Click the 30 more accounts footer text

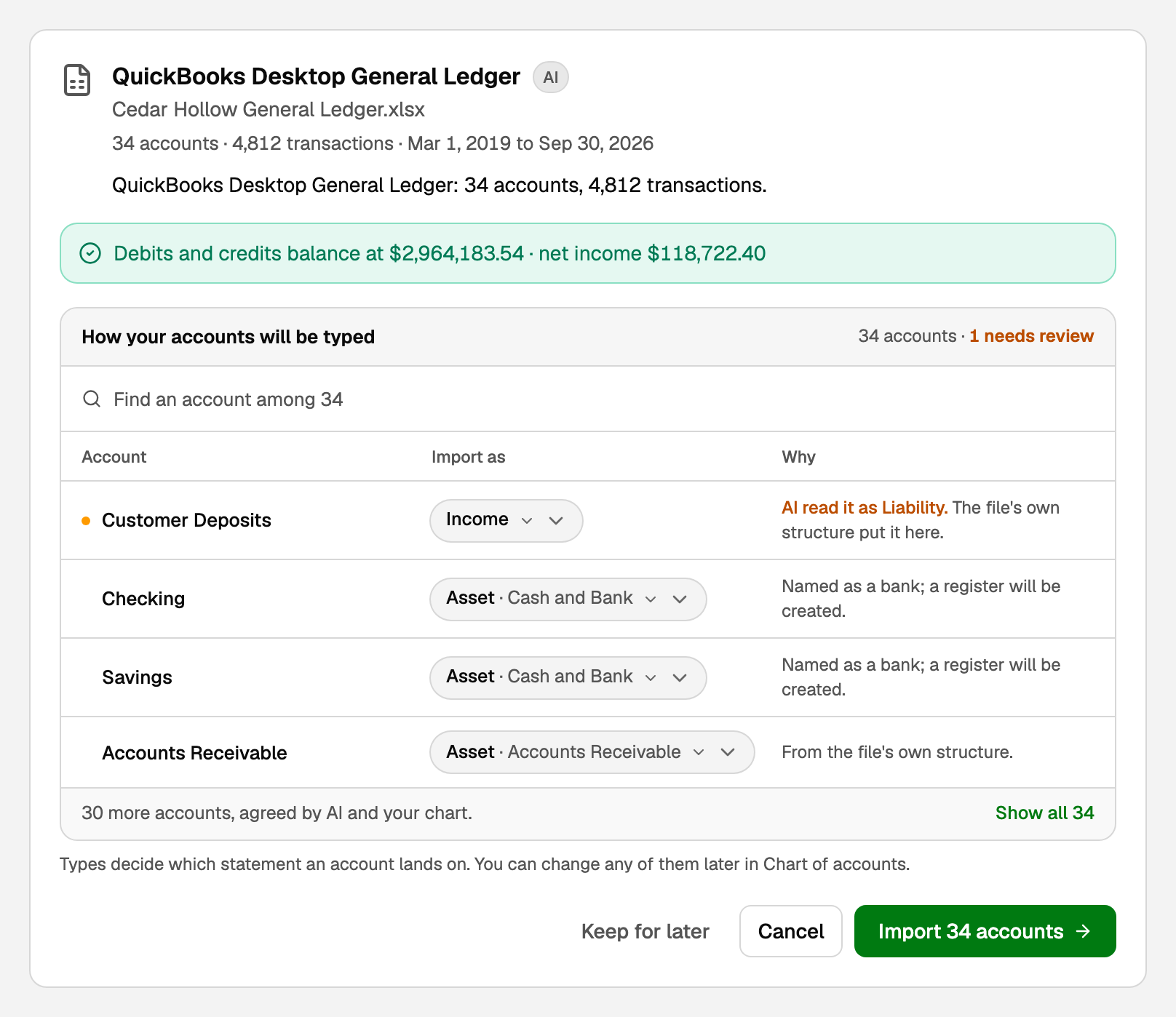(277, 813)
